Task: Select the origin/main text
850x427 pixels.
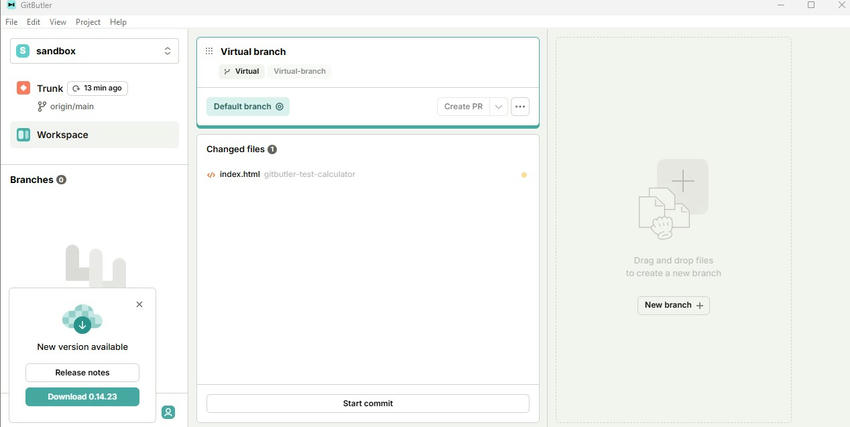Action: pos(72,107)
